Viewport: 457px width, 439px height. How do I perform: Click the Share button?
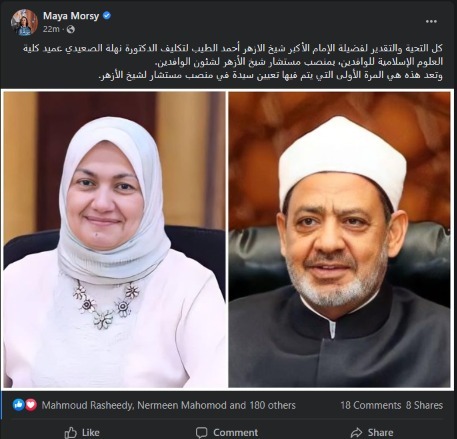[372, 433]
